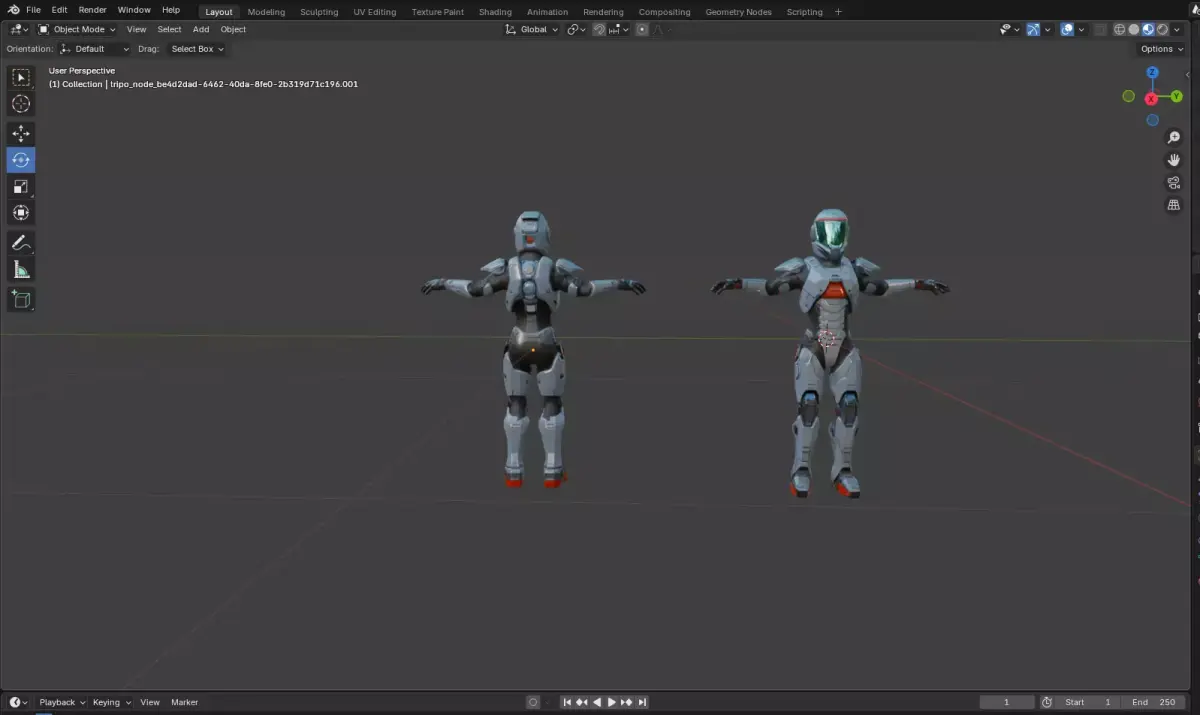Click the End frame field 250
The image size is (1200, 715).
point(1153,702)
